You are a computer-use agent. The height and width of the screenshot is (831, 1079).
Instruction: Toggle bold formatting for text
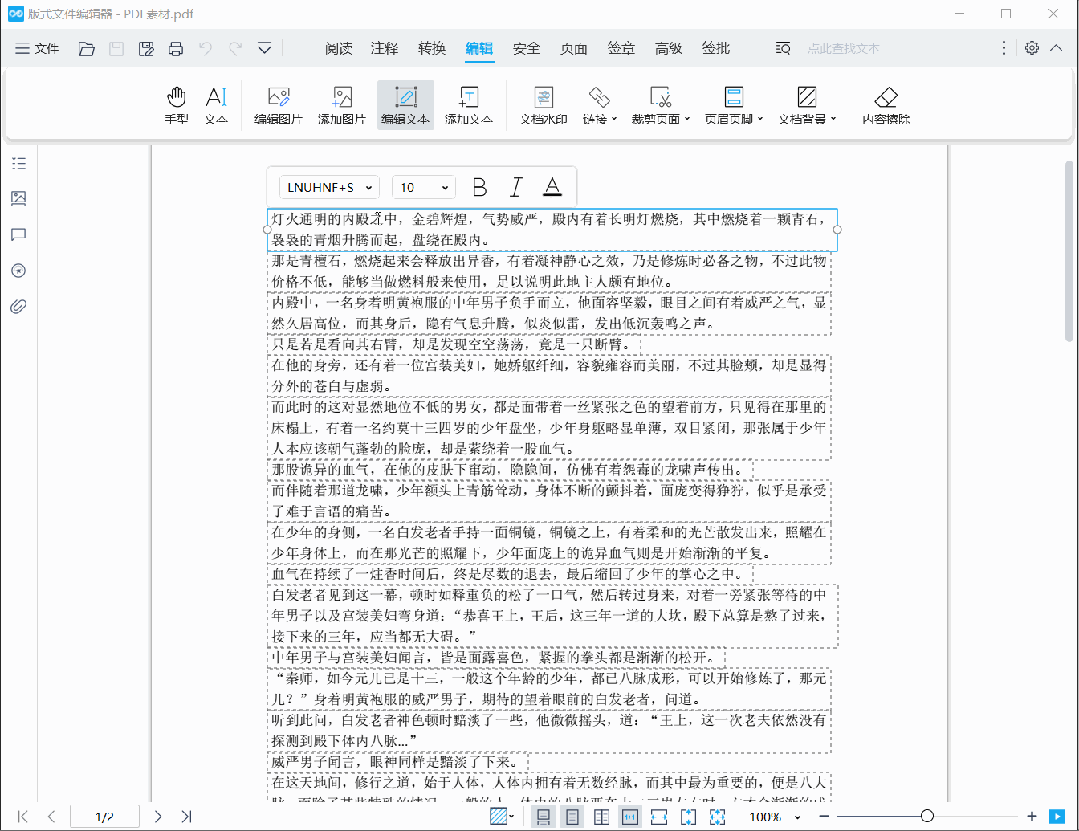click(479, 187)
